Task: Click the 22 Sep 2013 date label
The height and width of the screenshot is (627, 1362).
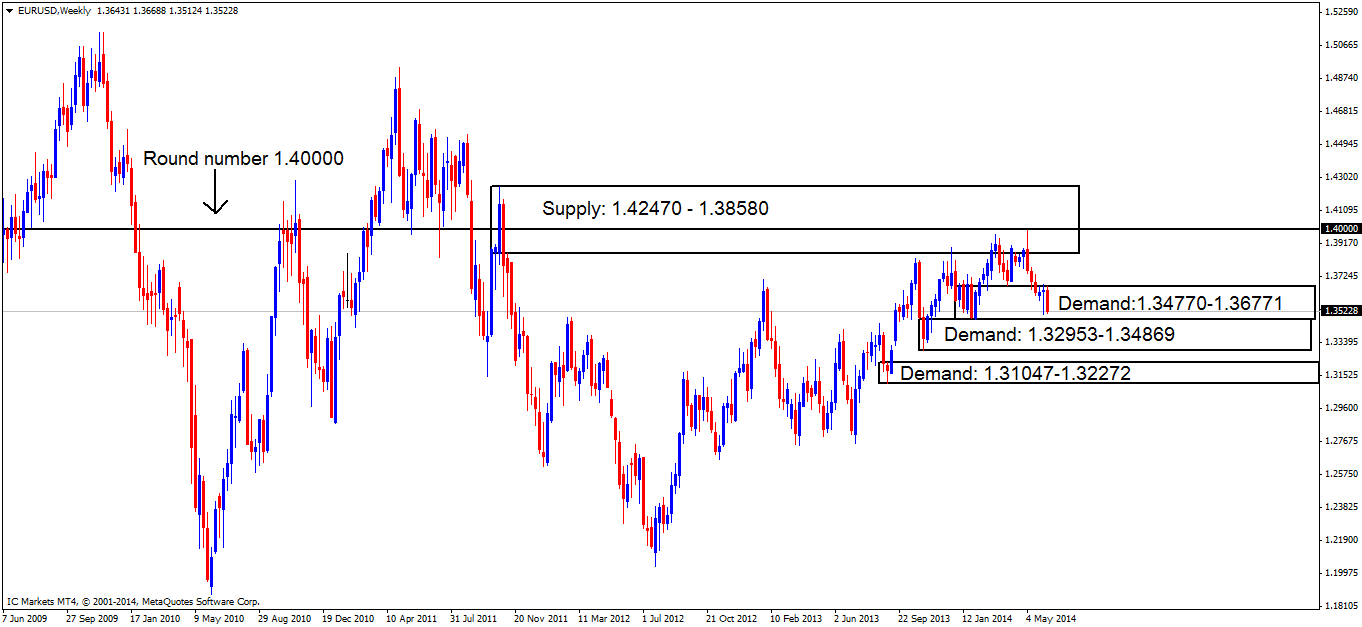Action: 924,618
